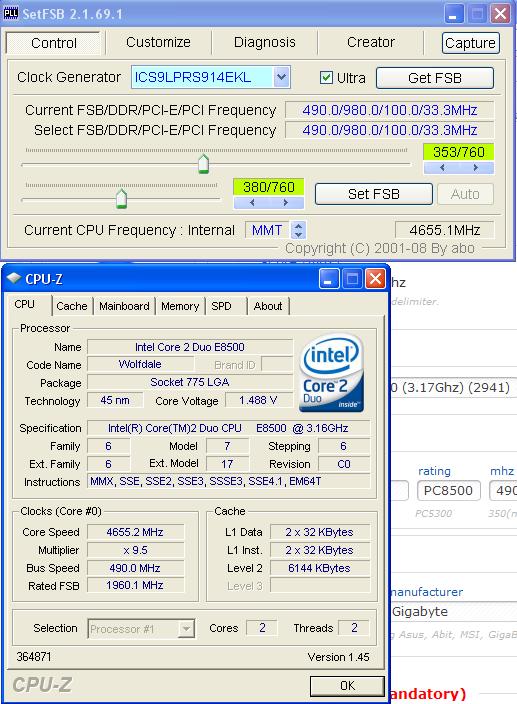Click the Level 2 6144 KBytes value
The image size is (517, 704).
[x=320, y=568]
